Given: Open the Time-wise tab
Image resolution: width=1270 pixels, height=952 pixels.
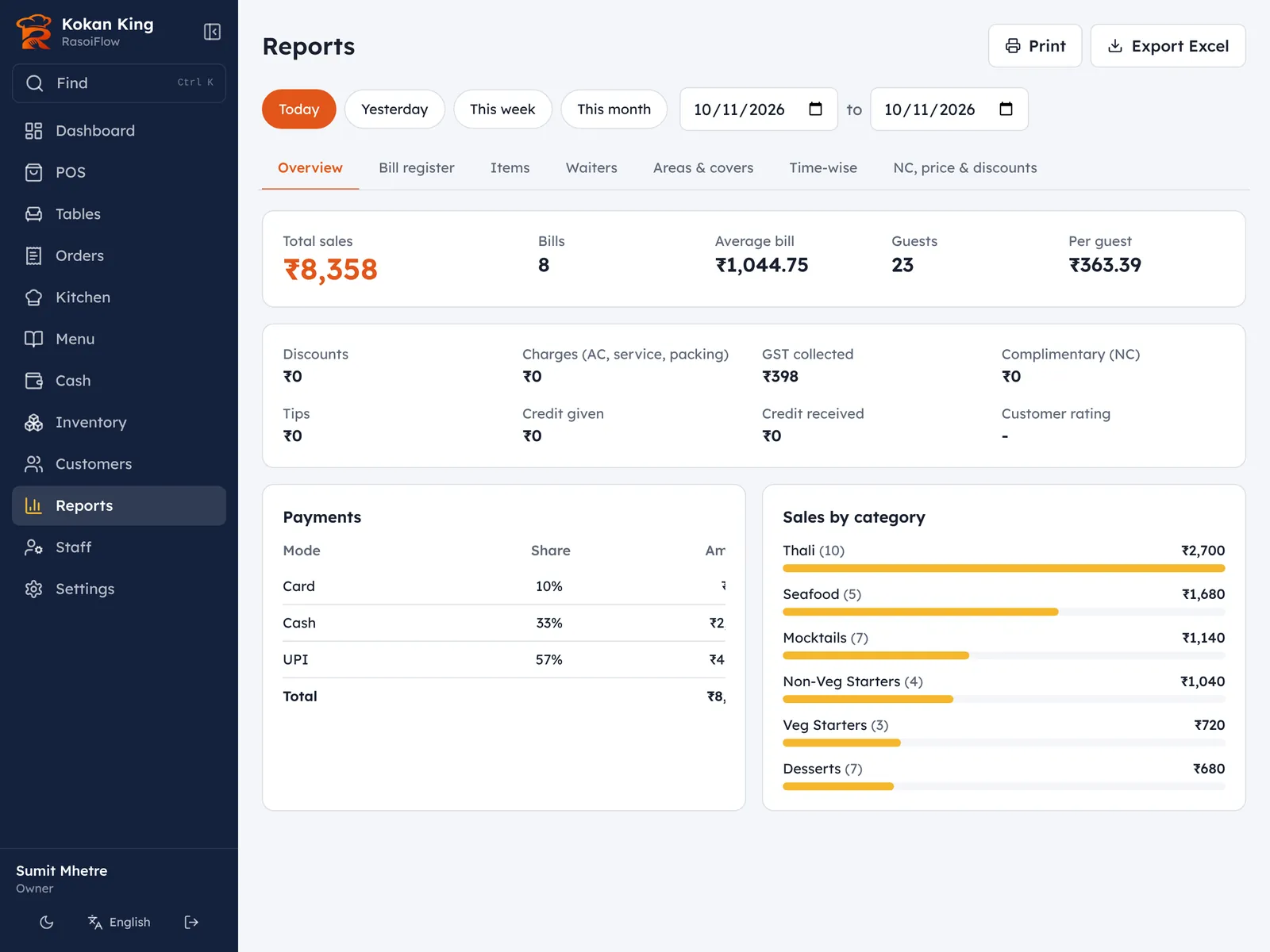Looking at the screenshot, I should pos(823,168).
